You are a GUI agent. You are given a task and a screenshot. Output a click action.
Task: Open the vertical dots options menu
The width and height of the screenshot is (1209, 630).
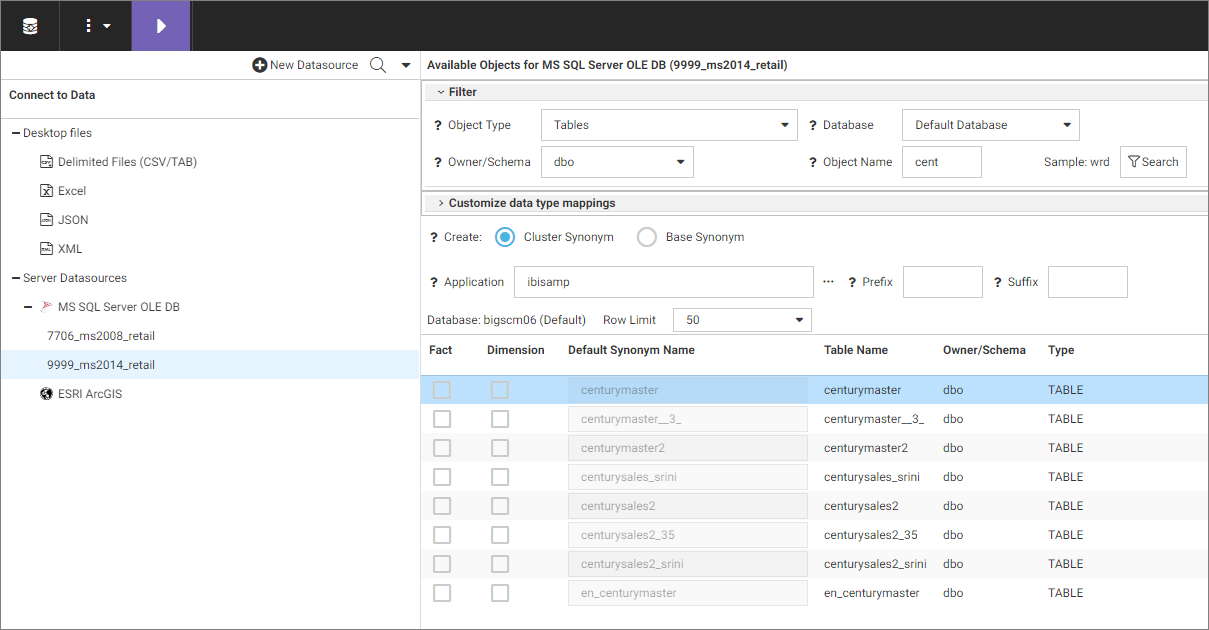(x=96, y=26)
